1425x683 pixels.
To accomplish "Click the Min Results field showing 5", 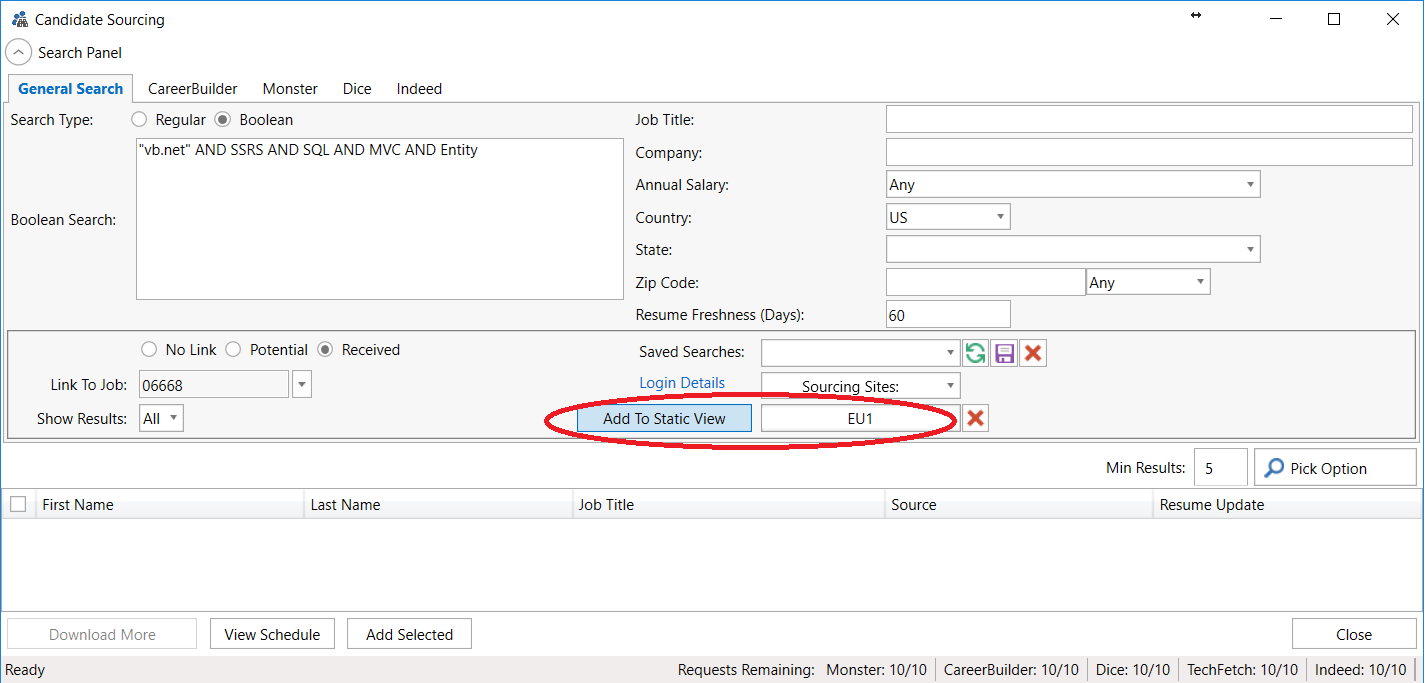I will click(1221, 468).
